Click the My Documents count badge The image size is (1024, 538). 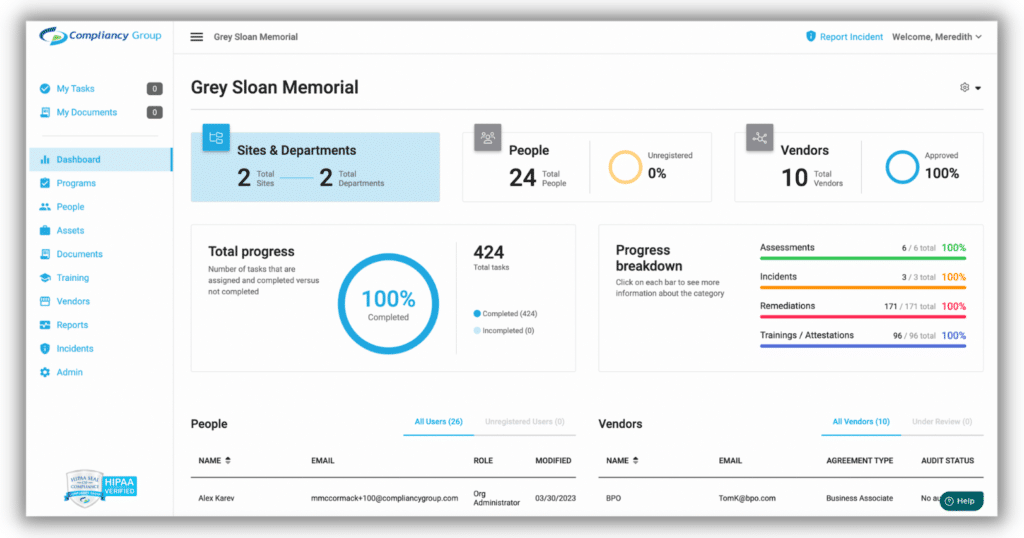154,112
